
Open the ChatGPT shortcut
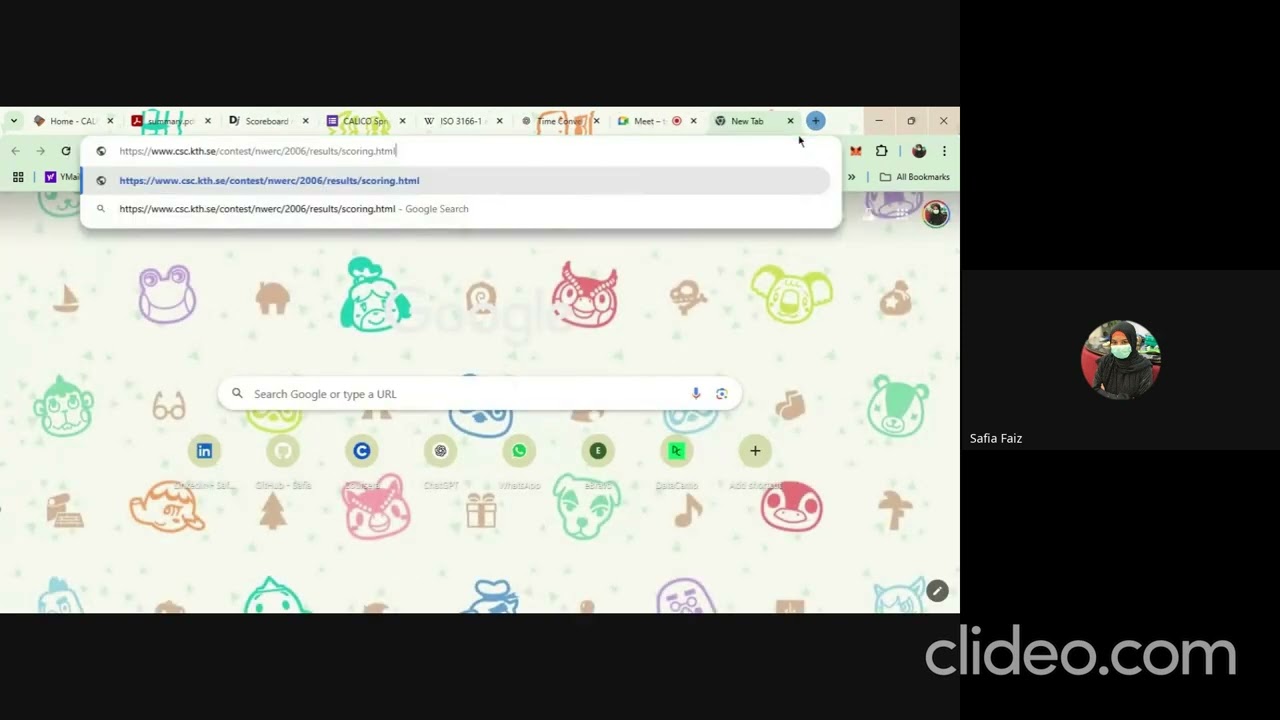(x=440, y=451)
